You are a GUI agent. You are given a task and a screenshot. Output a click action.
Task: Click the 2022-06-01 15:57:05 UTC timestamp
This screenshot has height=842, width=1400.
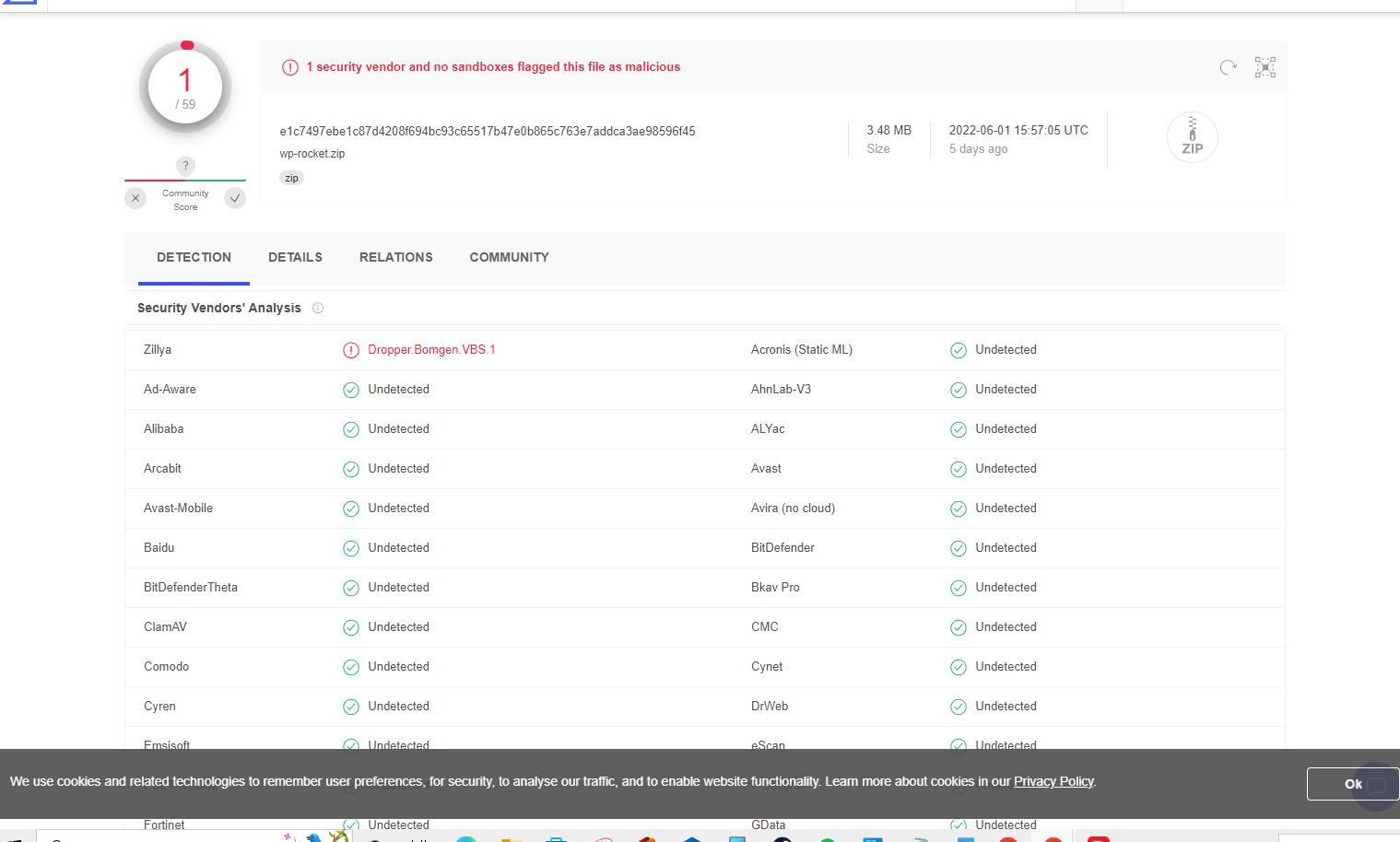coord(1018,131)
